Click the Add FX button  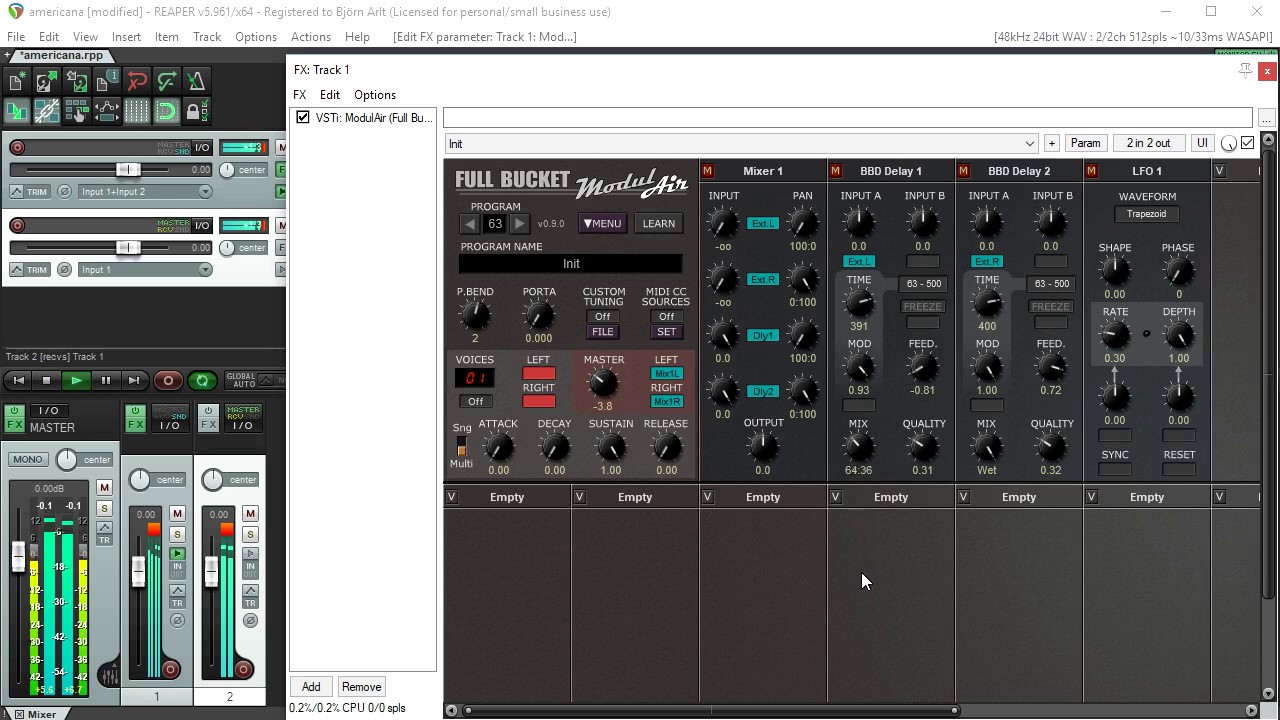point(311,687)
